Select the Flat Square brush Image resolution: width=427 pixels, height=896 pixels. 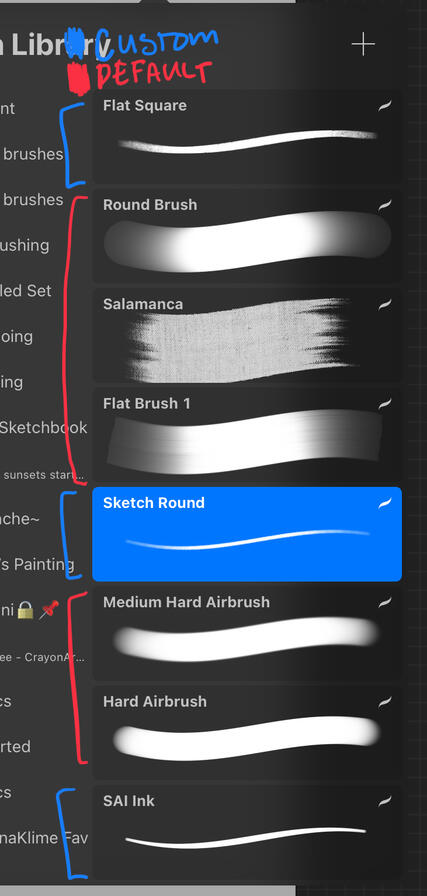click(247, 137)
